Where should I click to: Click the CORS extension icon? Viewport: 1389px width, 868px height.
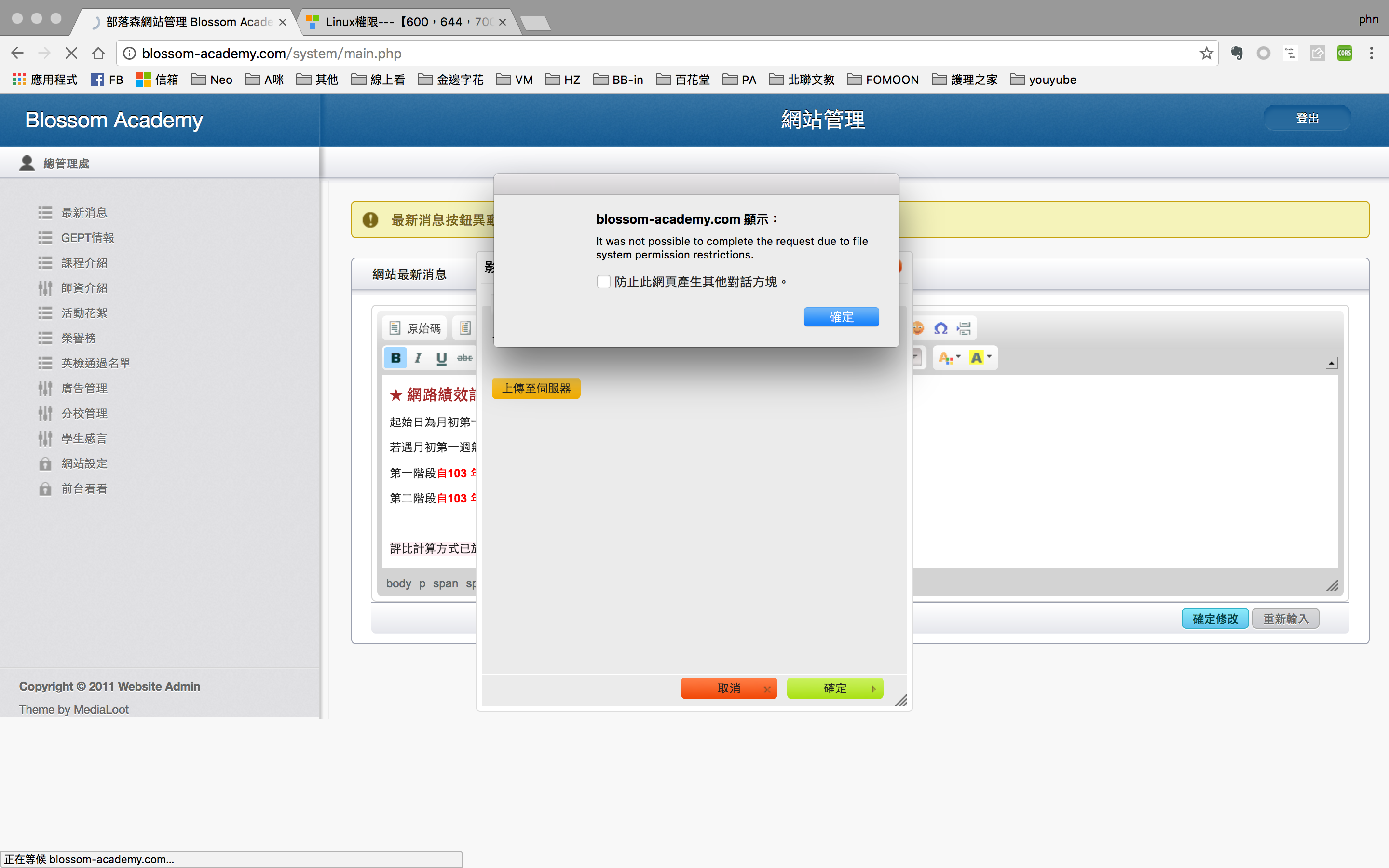coord(1344,54)
